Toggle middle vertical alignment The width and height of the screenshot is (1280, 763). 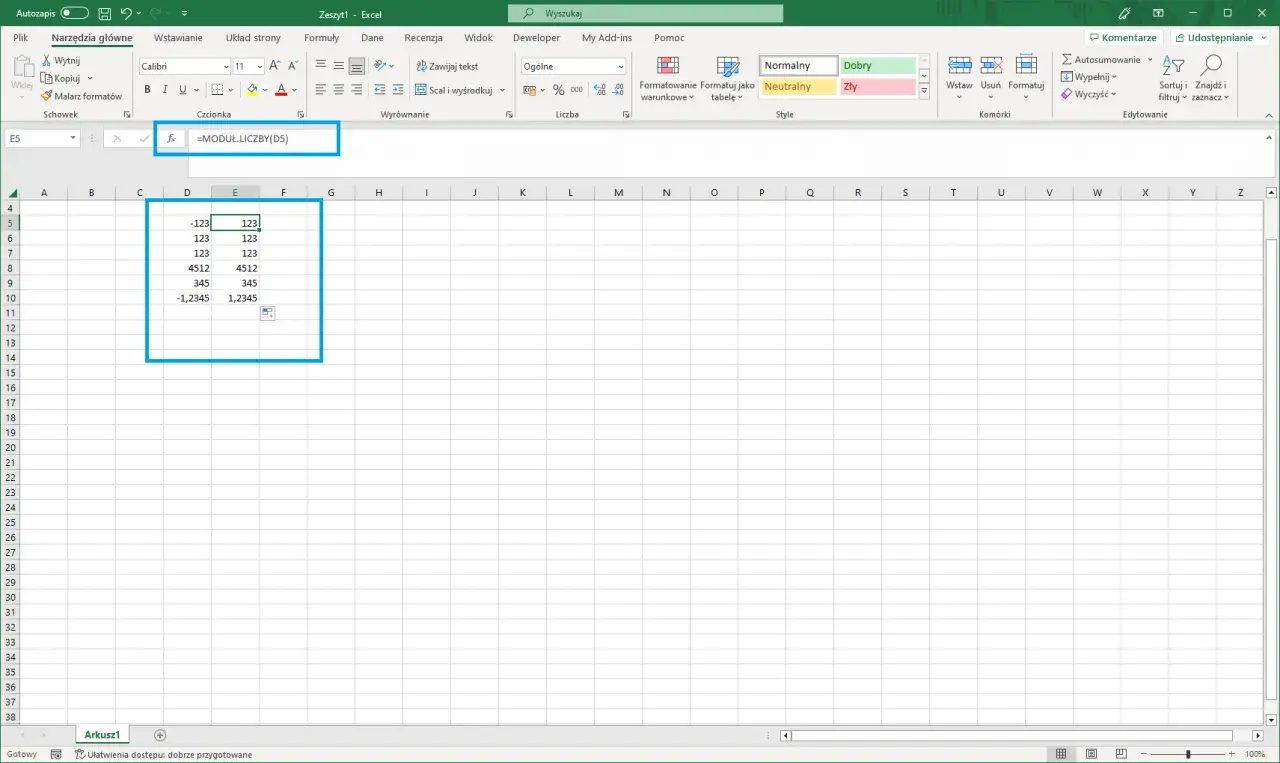[x=339, y=66]
